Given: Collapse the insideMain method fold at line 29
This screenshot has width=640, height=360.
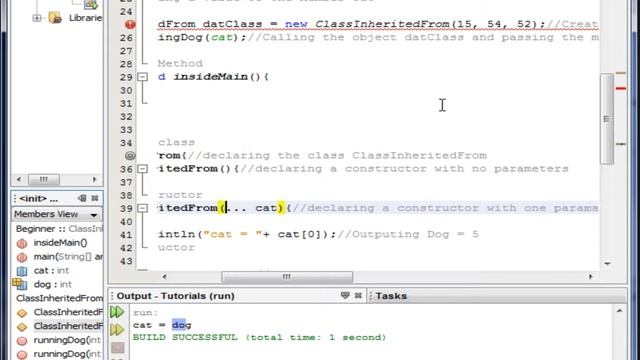Looking at the screenshot, I should [142, 77].
